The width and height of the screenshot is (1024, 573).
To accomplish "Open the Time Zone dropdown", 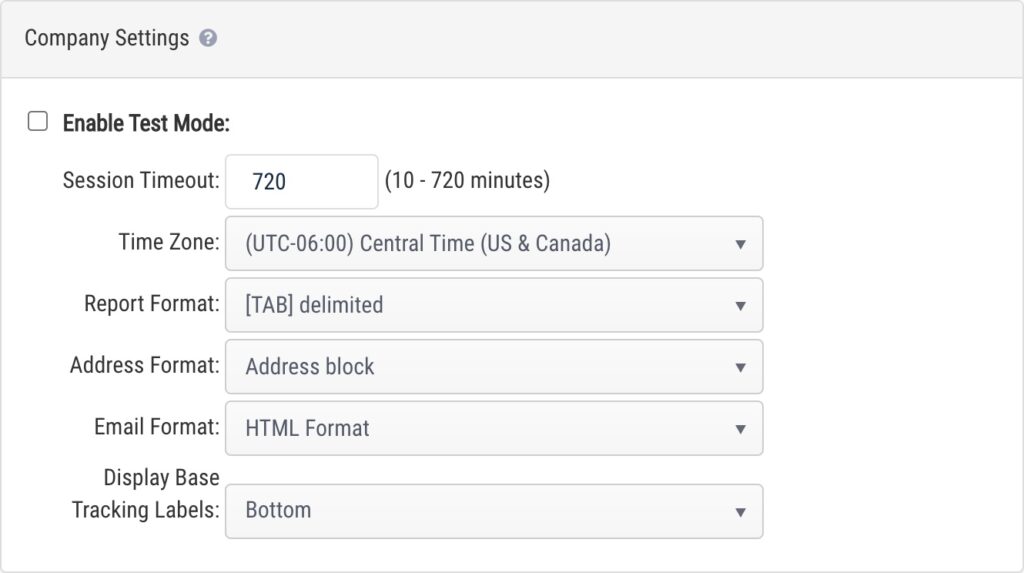I will coord(493,243).
